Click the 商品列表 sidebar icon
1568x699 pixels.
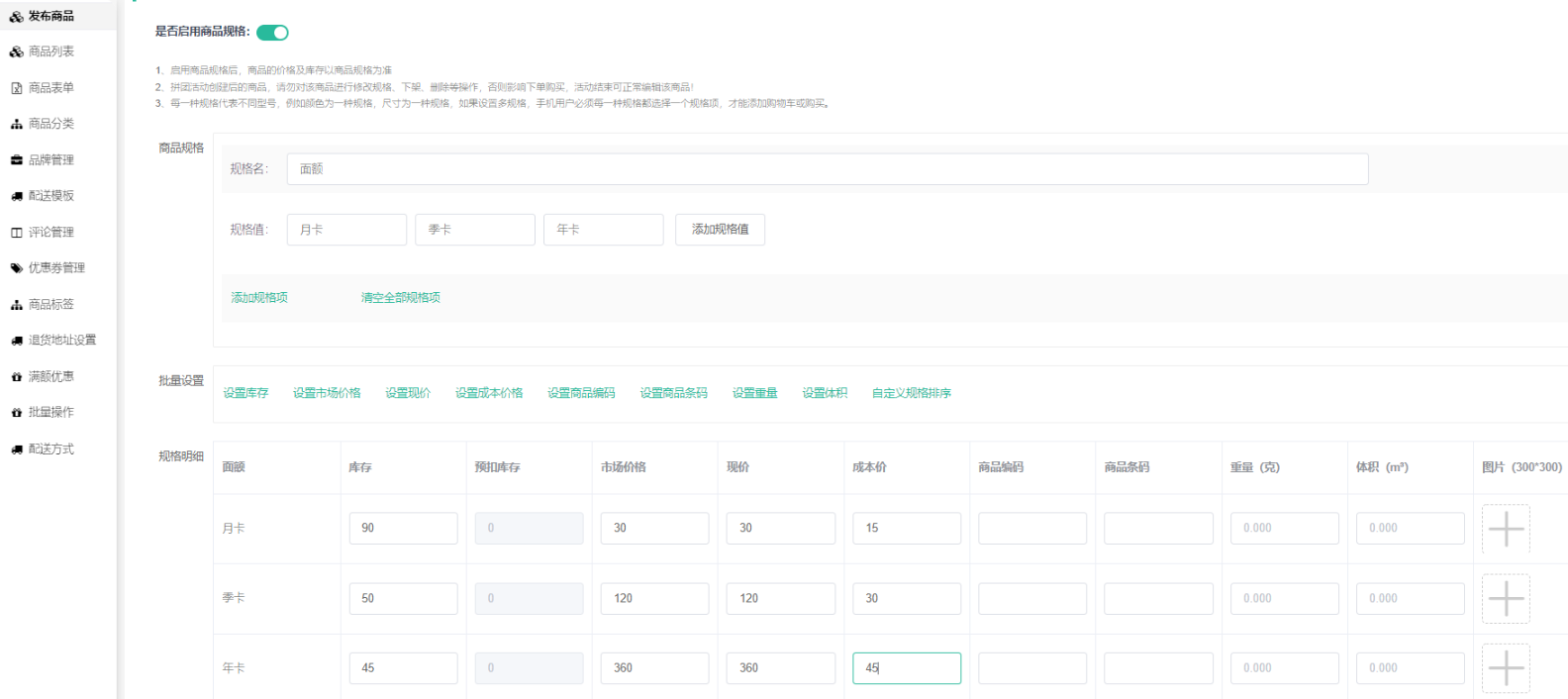tap(16, 51)
